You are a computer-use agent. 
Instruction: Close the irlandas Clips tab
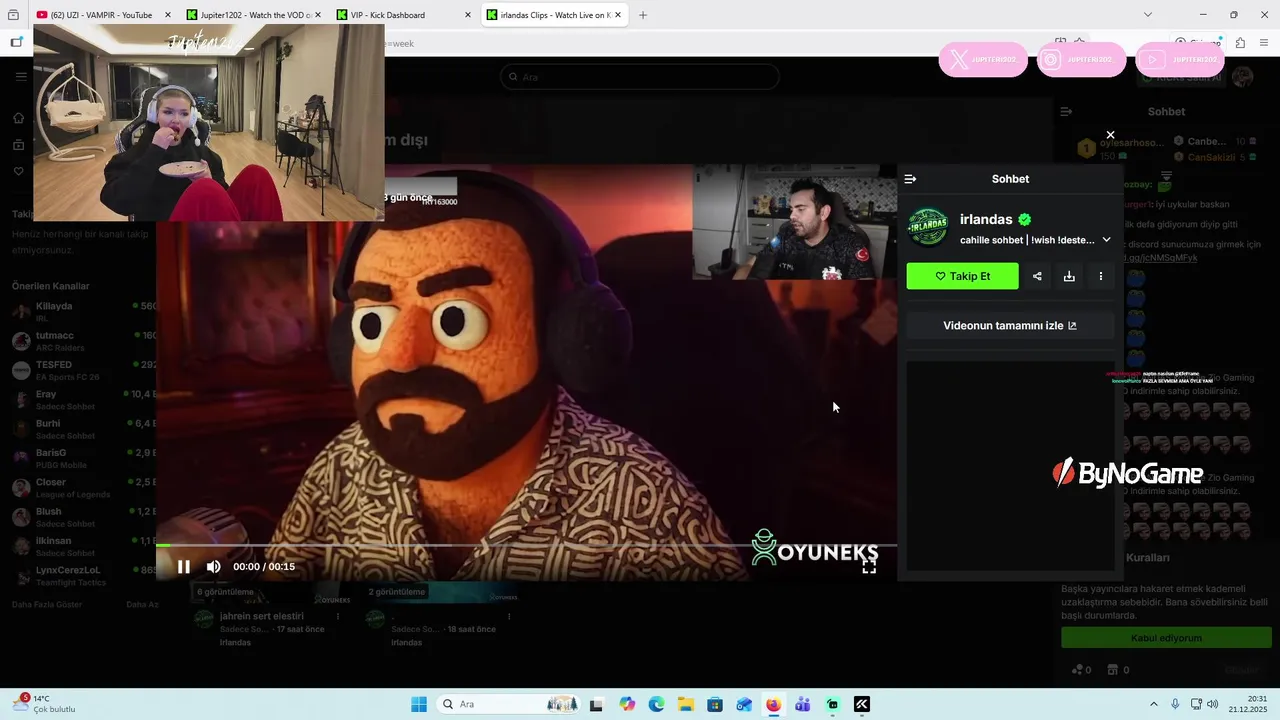pyautogui.click(x=618, y=15)
